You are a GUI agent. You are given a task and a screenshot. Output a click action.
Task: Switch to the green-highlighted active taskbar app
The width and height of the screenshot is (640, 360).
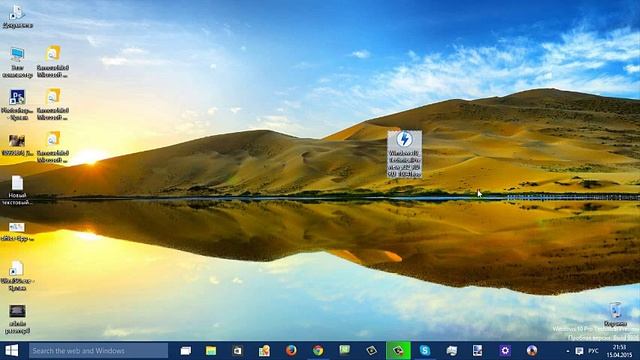[x=398, y=351]
